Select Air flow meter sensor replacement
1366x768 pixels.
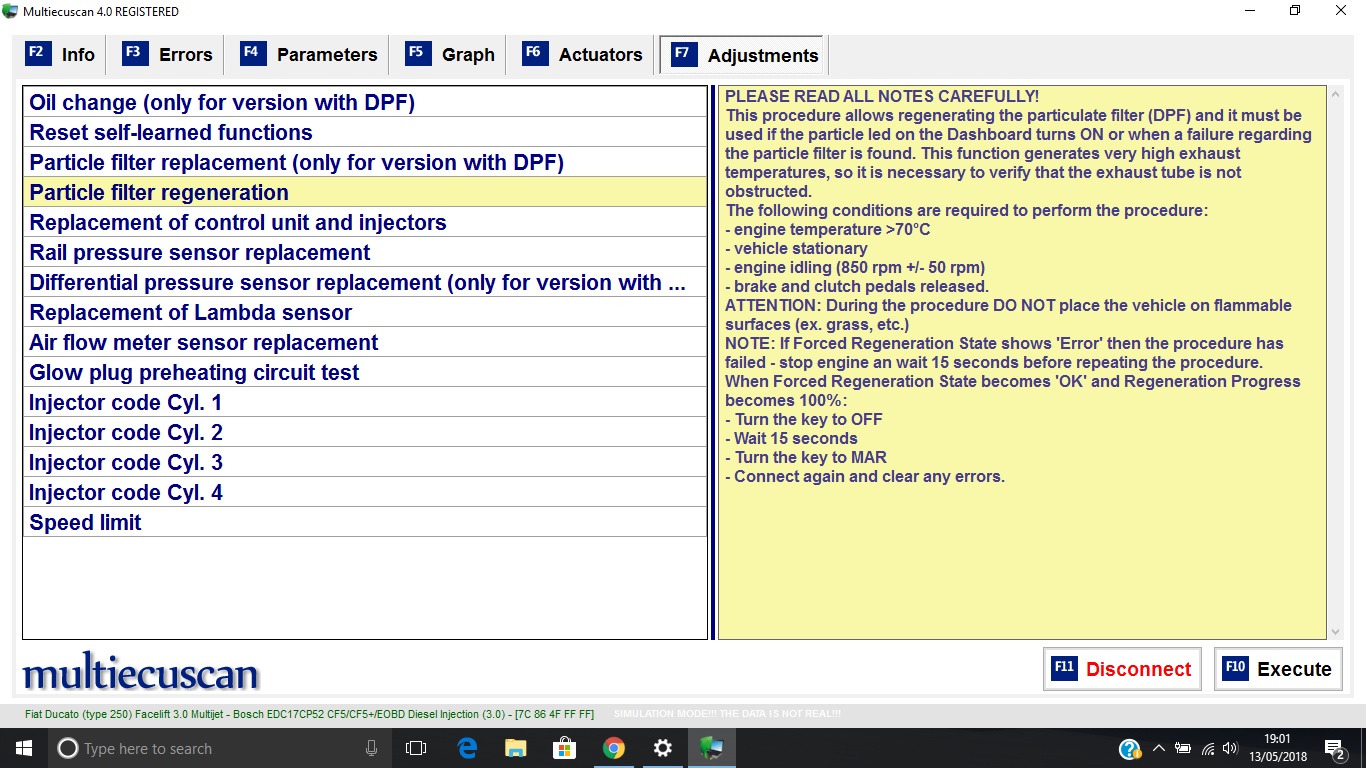(365, 342)
